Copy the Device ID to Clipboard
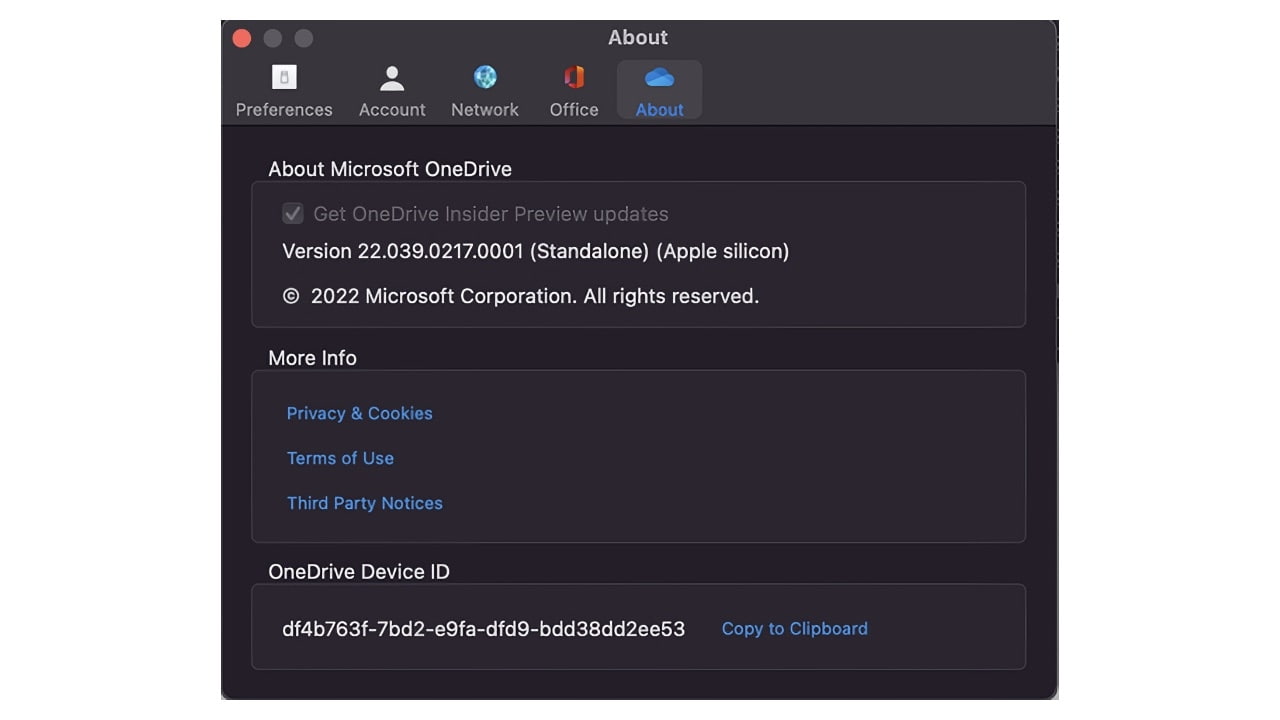The width and height of the screenshot is (1280, 720). pyautogui.click(x=794, y=629)
